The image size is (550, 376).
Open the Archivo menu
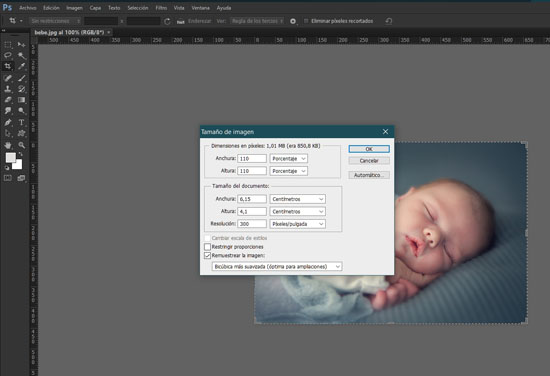[28, 8]
